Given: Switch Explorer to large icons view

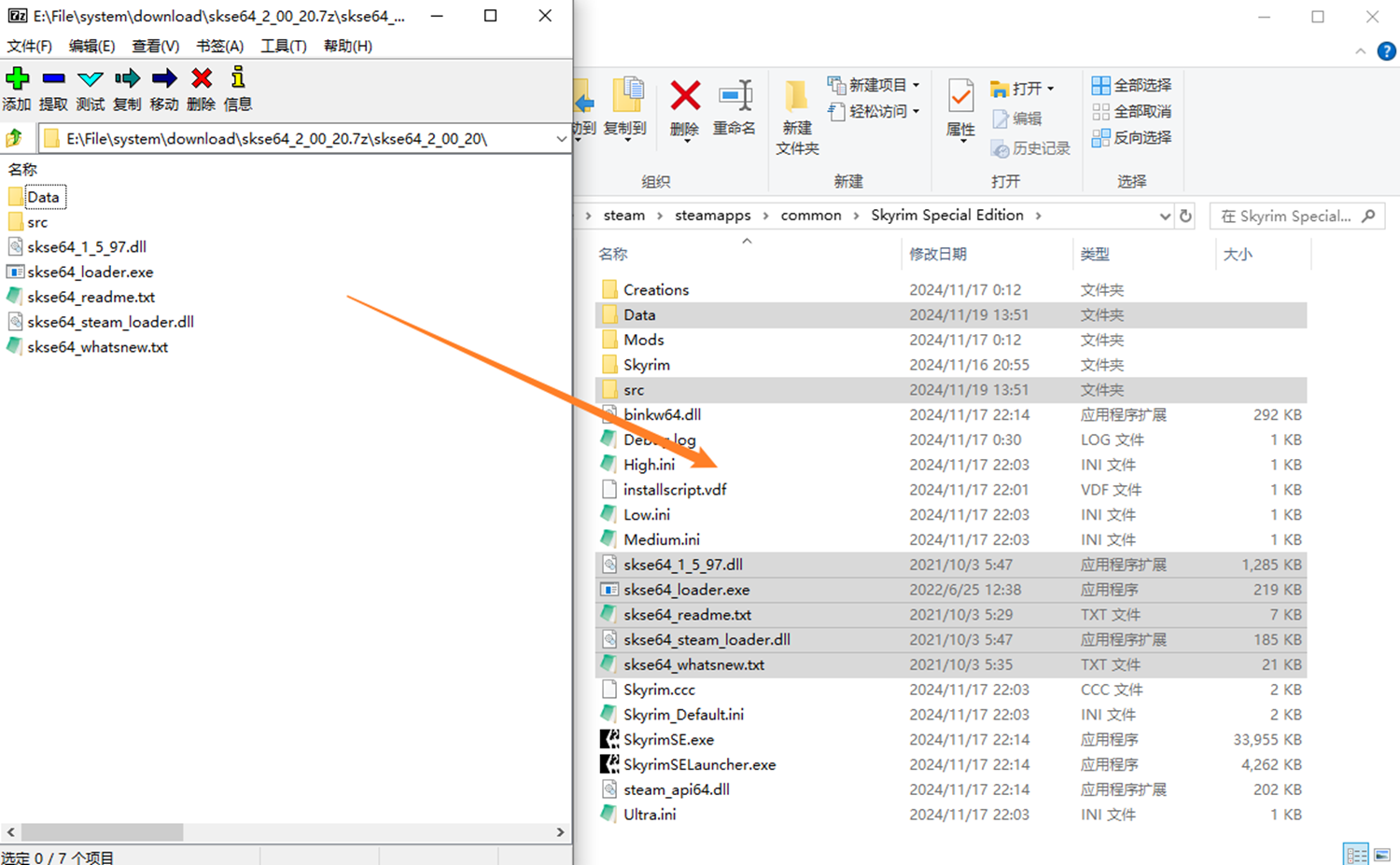Looking at the screenshot, I should pos(1381,854).
